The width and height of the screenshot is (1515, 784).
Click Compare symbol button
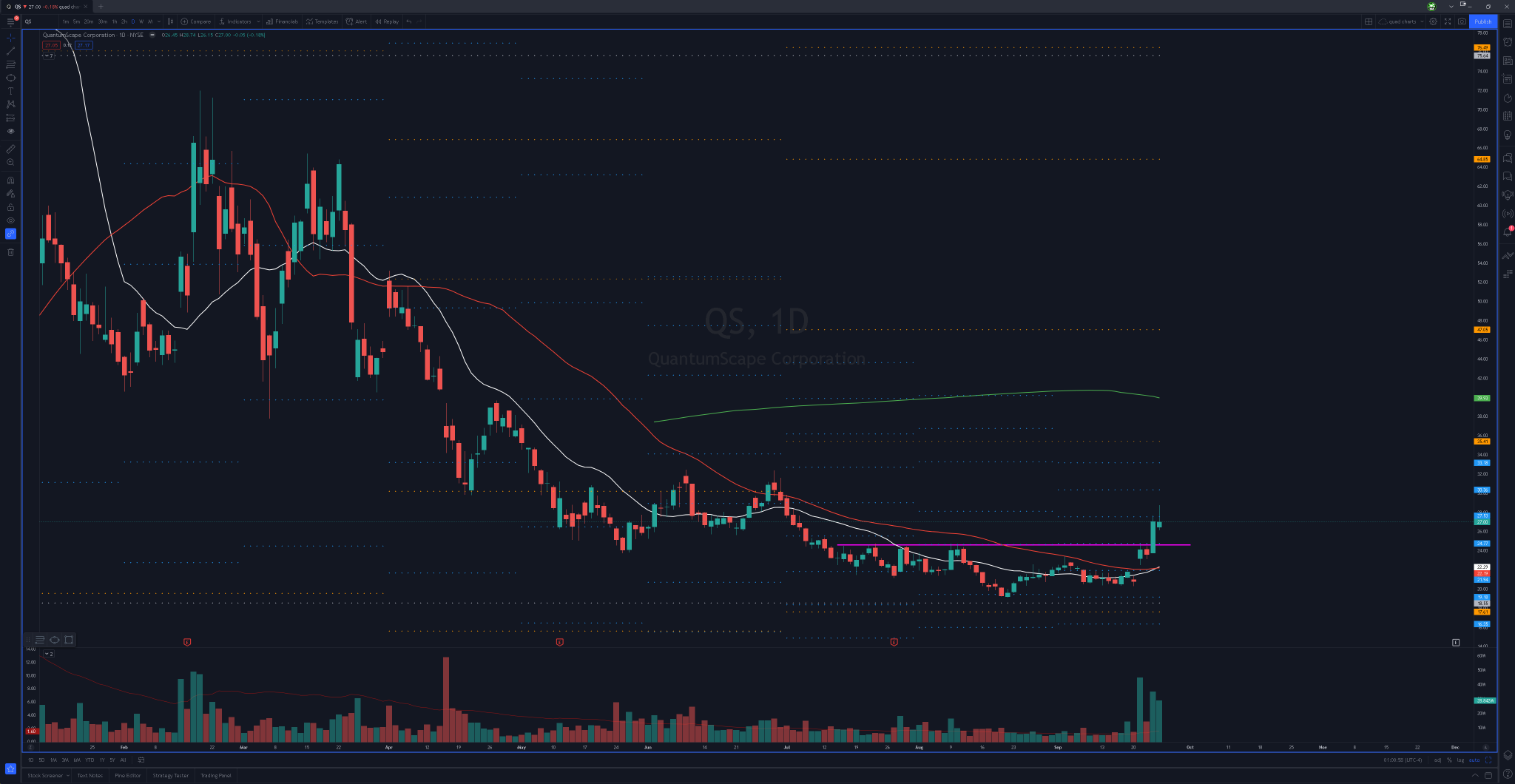(196, 21)
